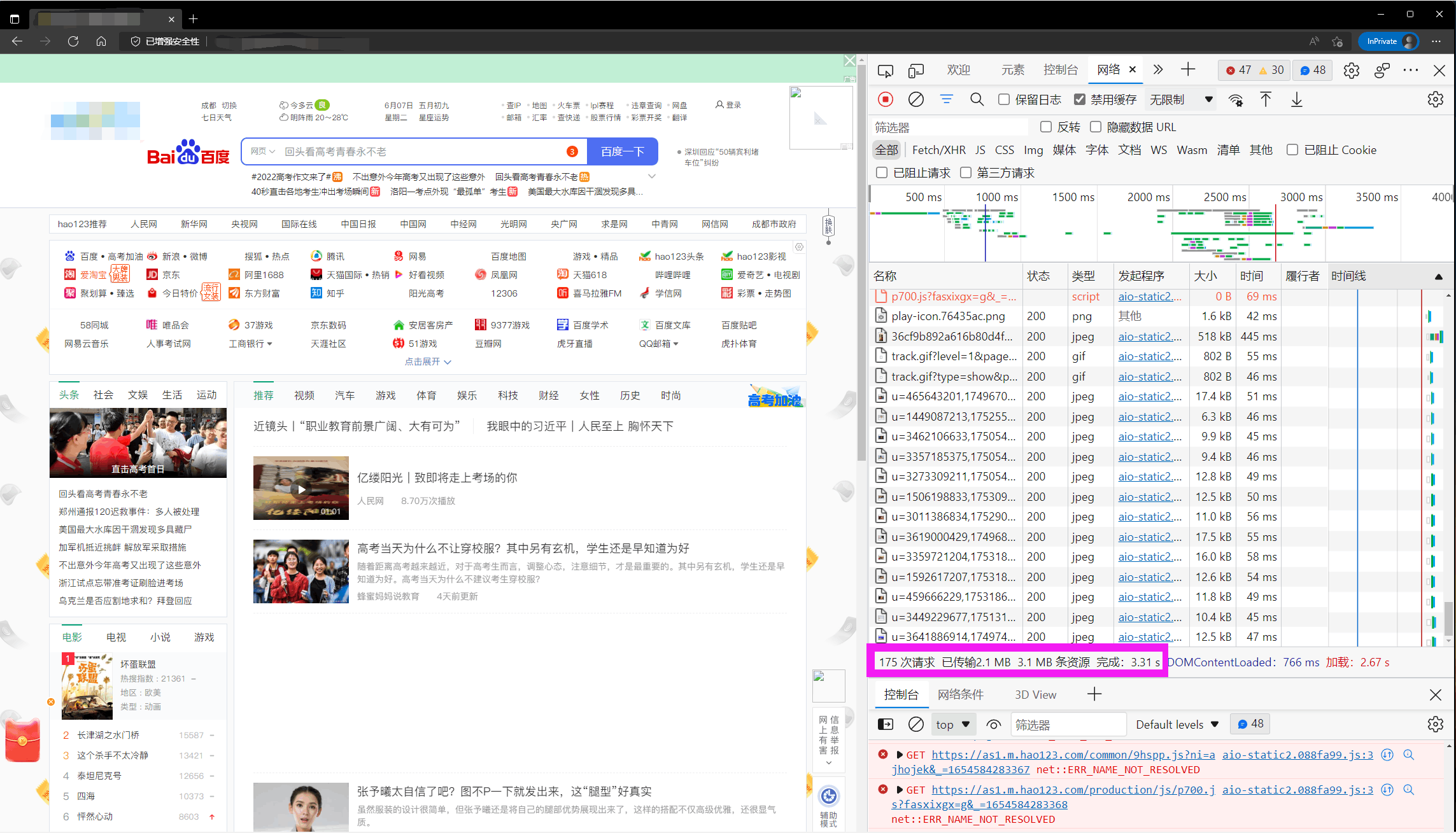Enable the 保留日志 checkbox
Viewport: 1456px width, 833px height.
1004,99
